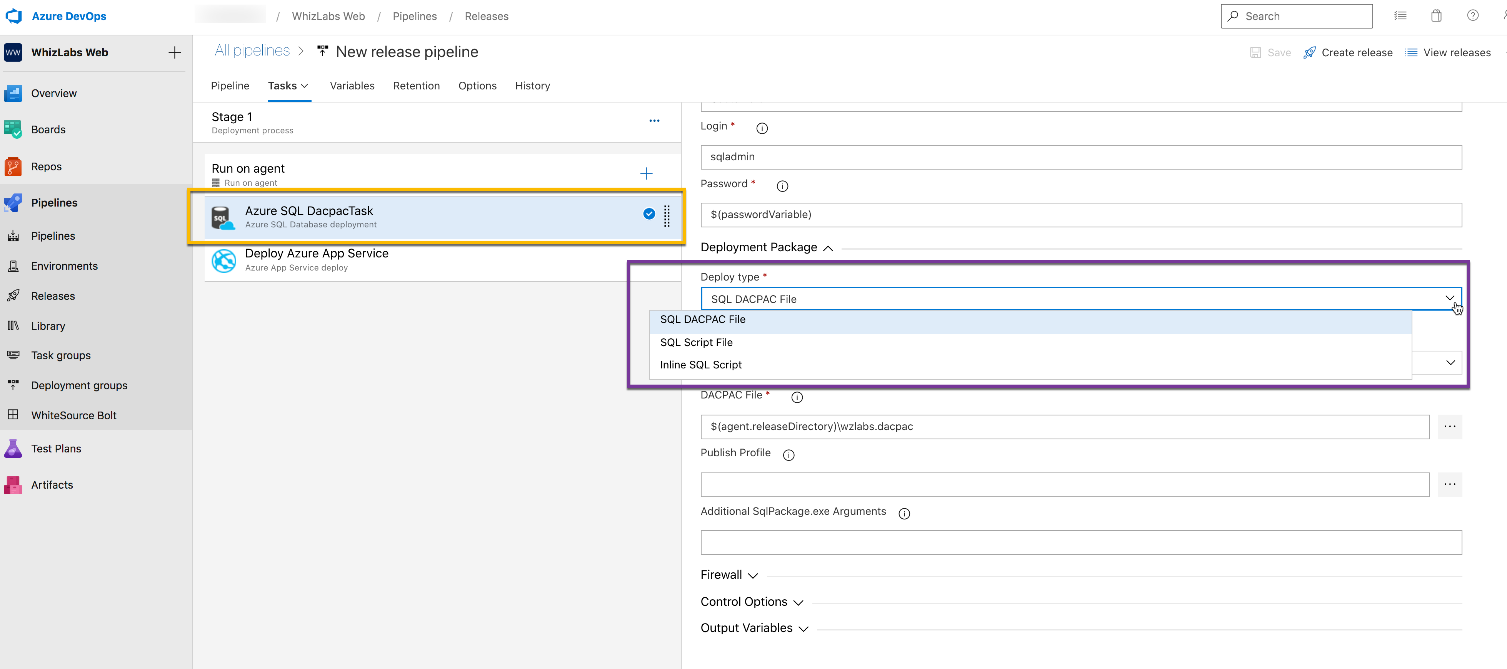Switch to the Options tab
This screenshot has width=1507, height=669.
(477, 86)
